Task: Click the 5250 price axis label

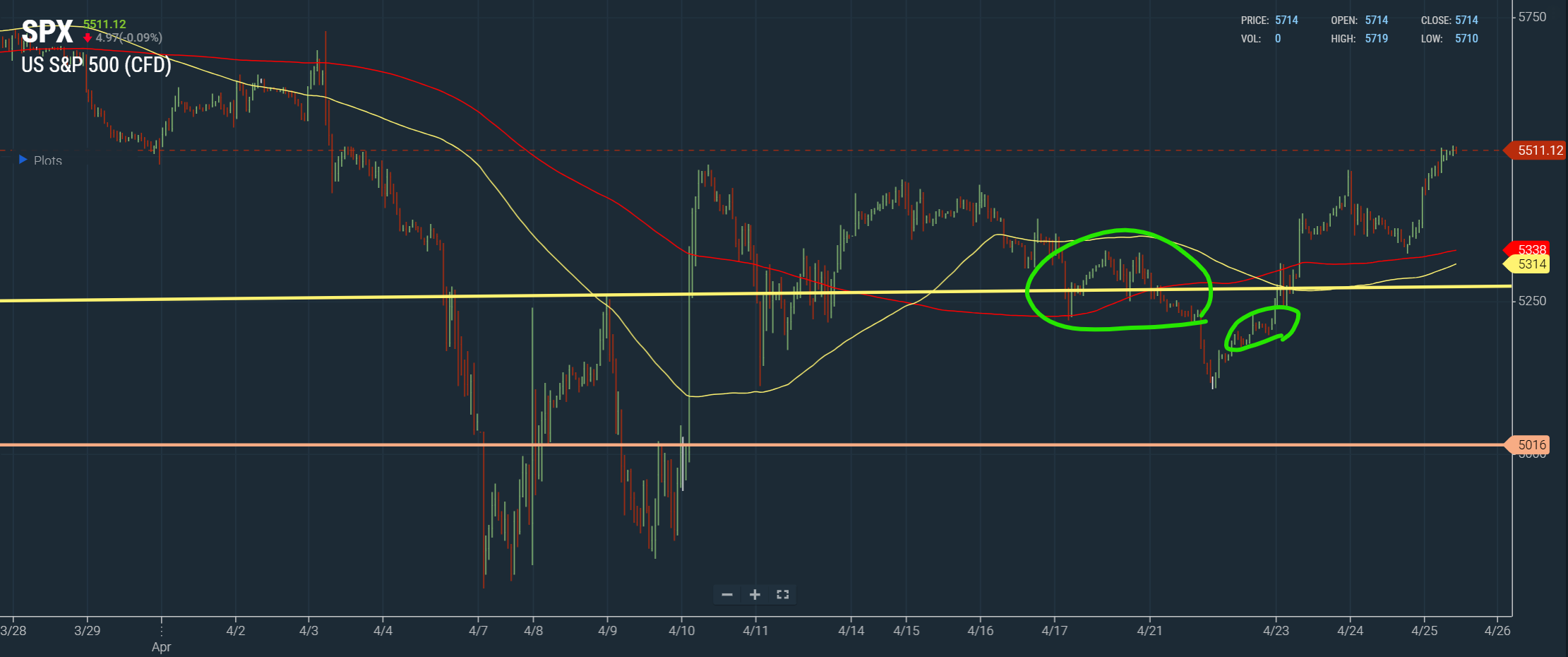Action: (x=1532, y=301)
